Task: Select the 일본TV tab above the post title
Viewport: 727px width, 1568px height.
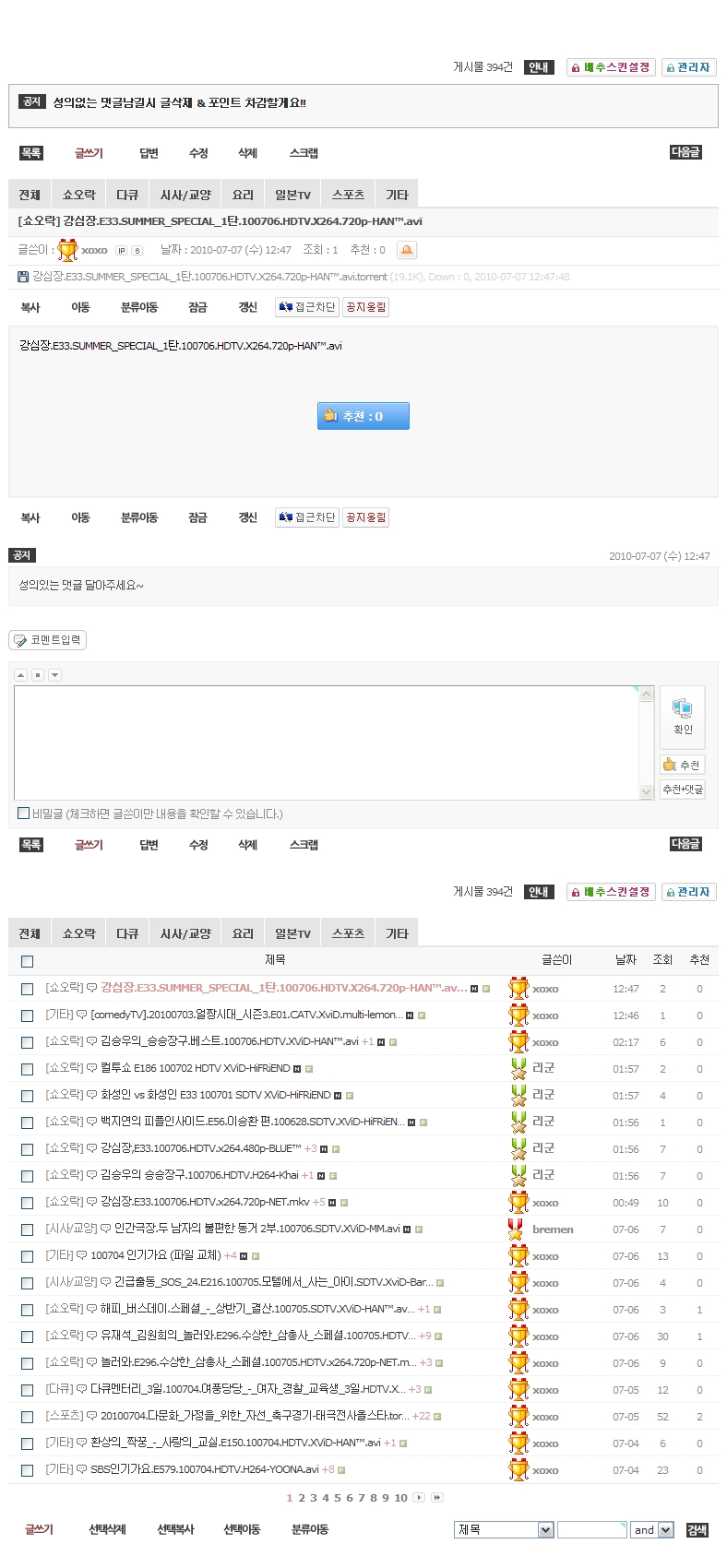Action: 292,195
